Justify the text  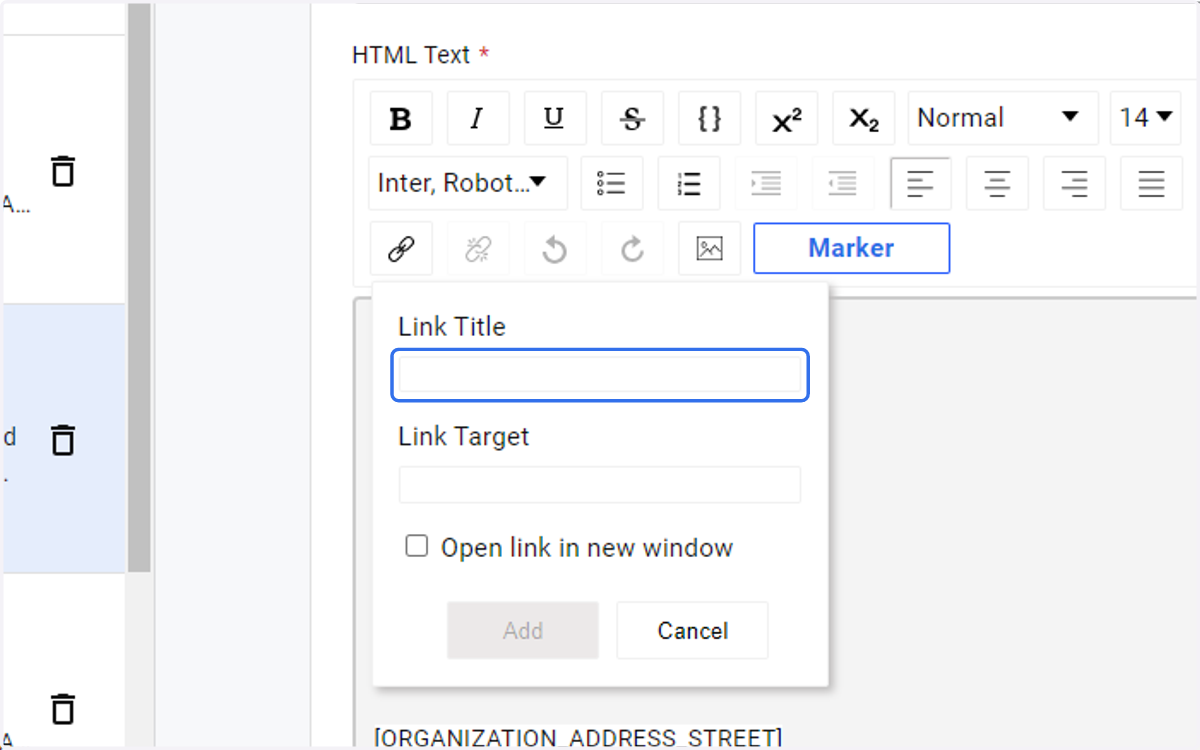[x=1151, y=183]
